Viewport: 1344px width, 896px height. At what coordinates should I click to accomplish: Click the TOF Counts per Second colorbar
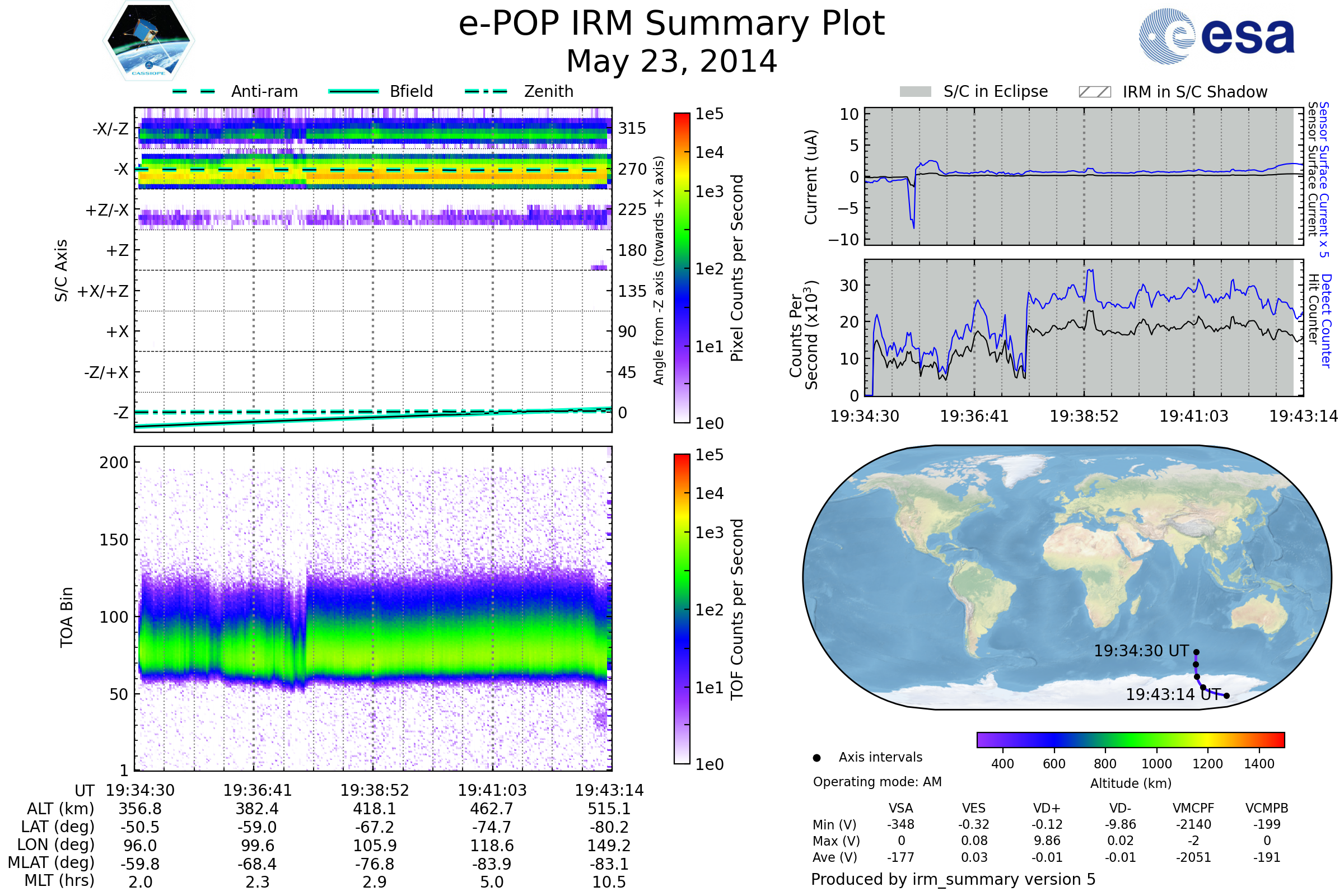pyautogui.click(x=682, y=609)
